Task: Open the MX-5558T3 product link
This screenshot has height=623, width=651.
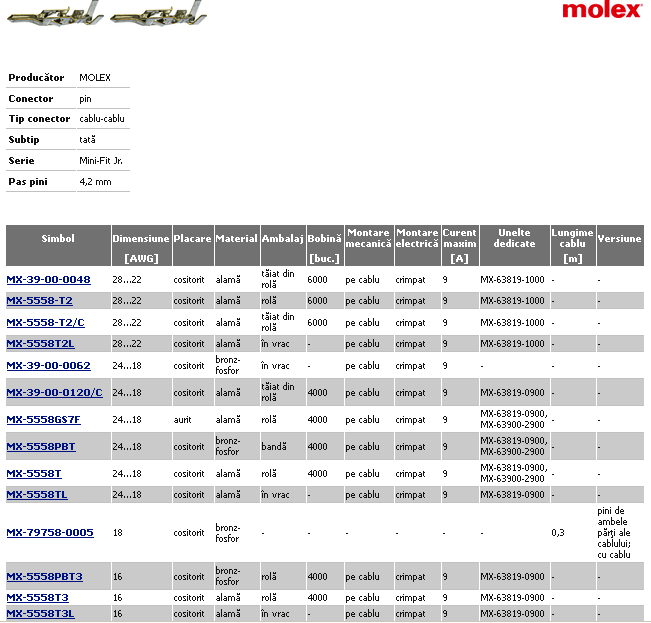Action: point(38,598)
